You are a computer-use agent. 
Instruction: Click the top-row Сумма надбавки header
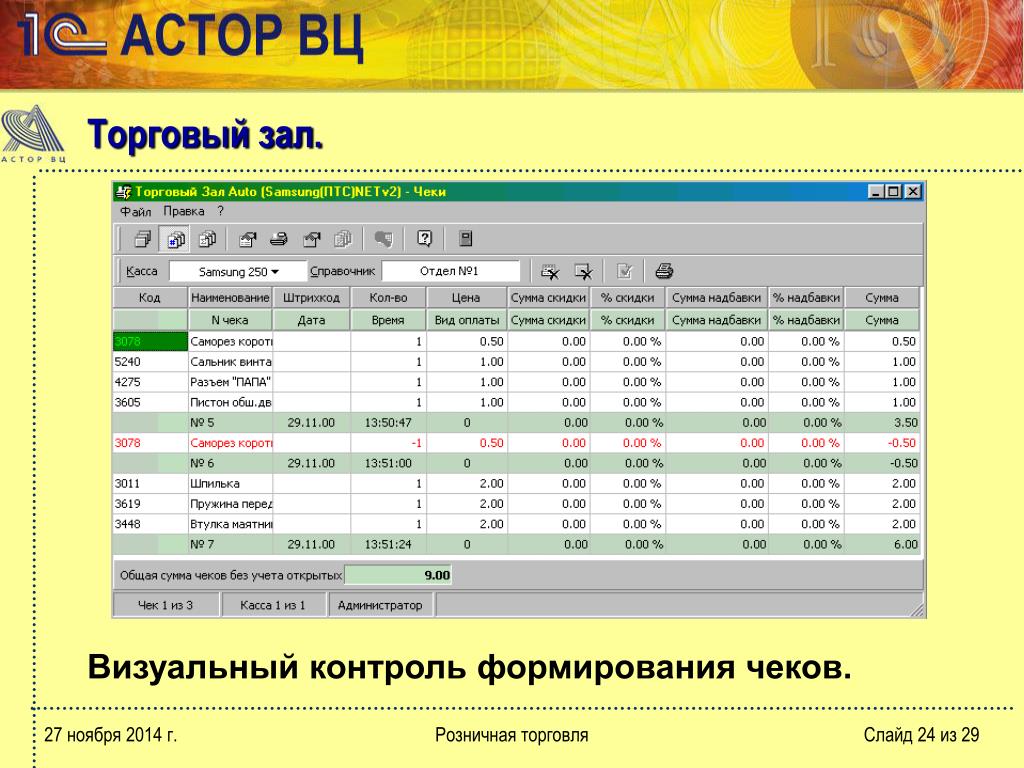click(x=716, y=298)
